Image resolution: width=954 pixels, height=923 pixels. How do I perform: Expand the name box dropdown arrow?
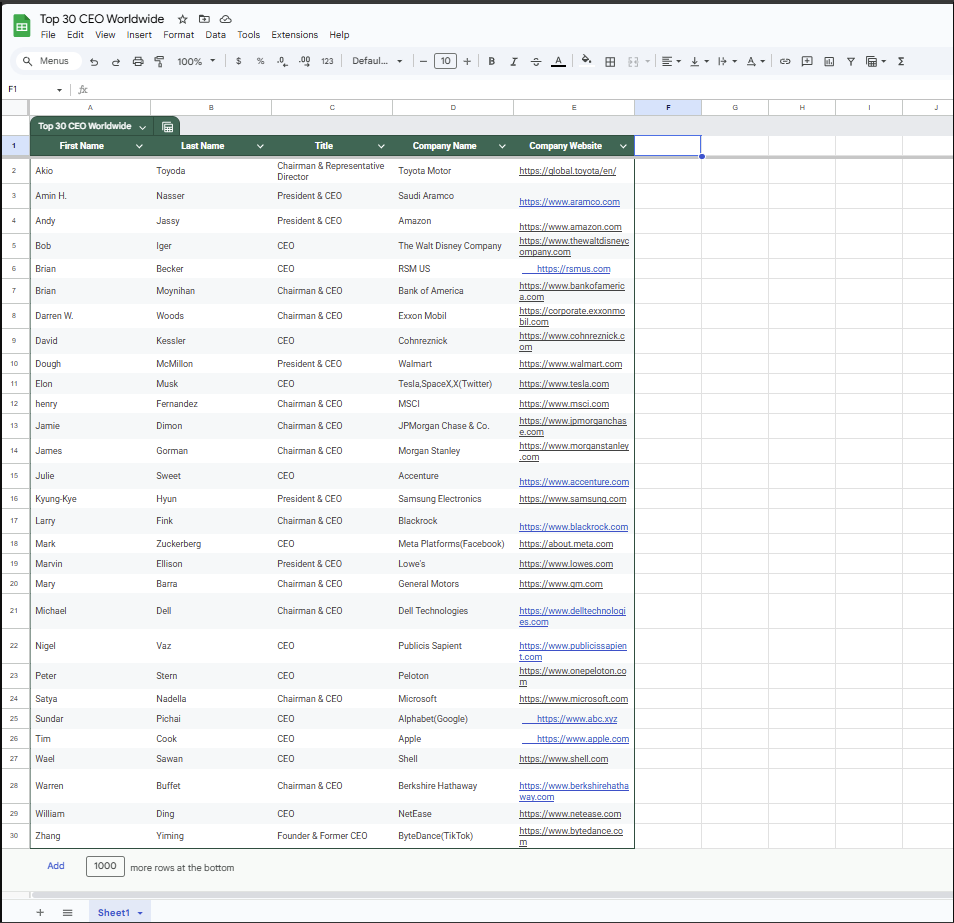tap(60, 90)
